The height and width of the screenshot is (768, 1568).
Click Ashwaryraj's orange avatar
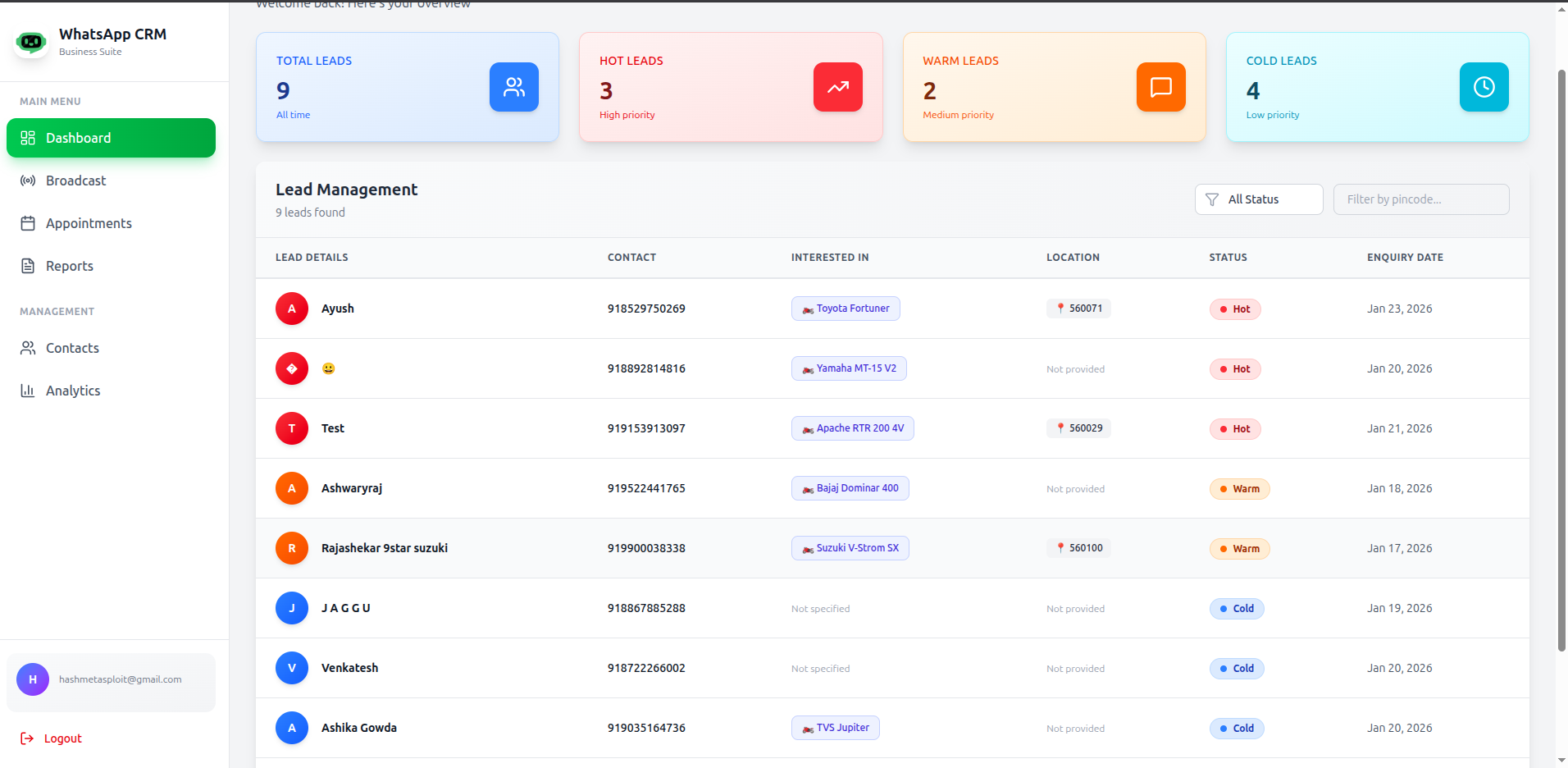(292, 488)
